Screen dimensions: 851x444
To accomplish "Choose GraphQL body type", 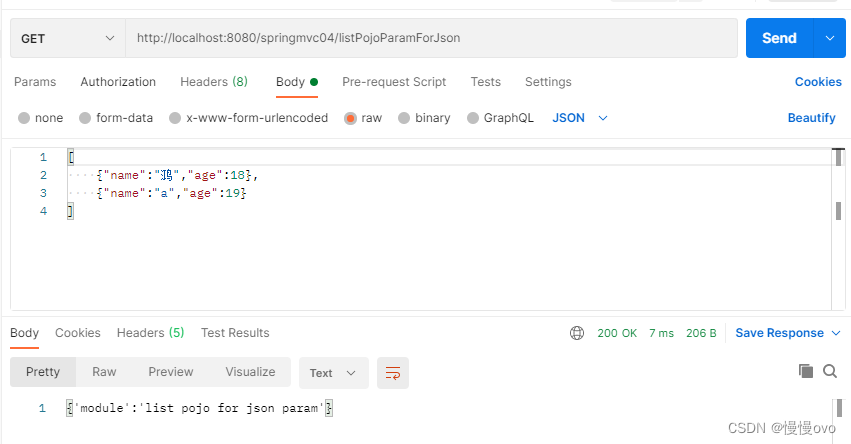I will click(x=473, y=118).
